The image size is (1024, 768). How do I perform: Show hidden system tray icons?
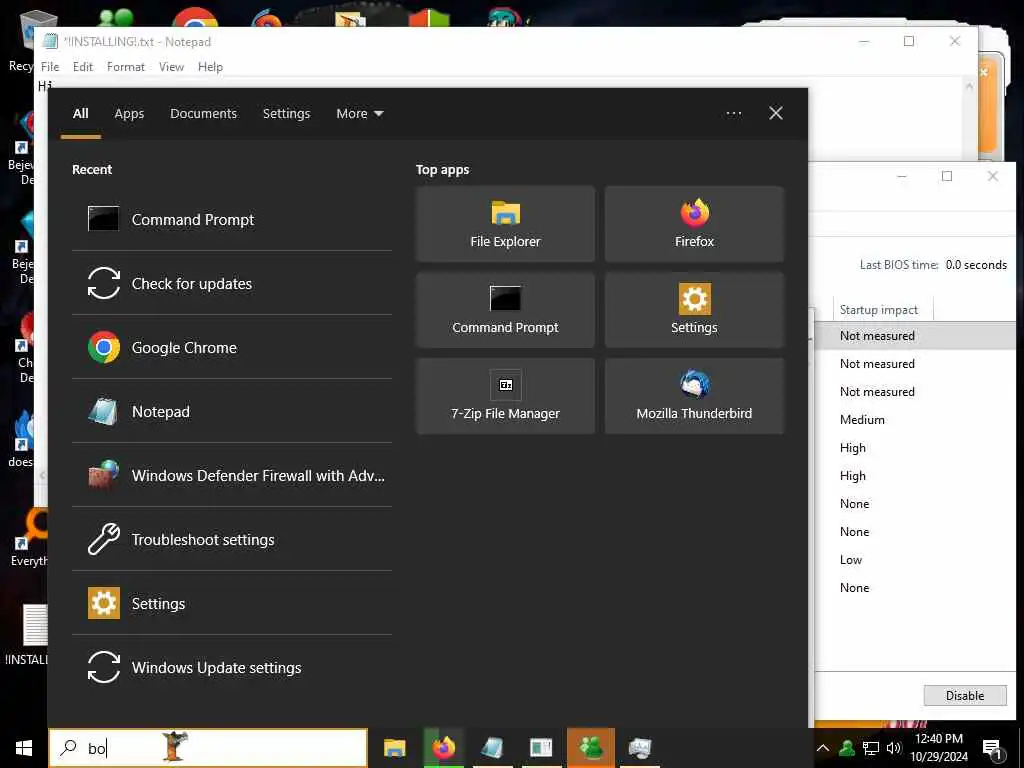823,748
